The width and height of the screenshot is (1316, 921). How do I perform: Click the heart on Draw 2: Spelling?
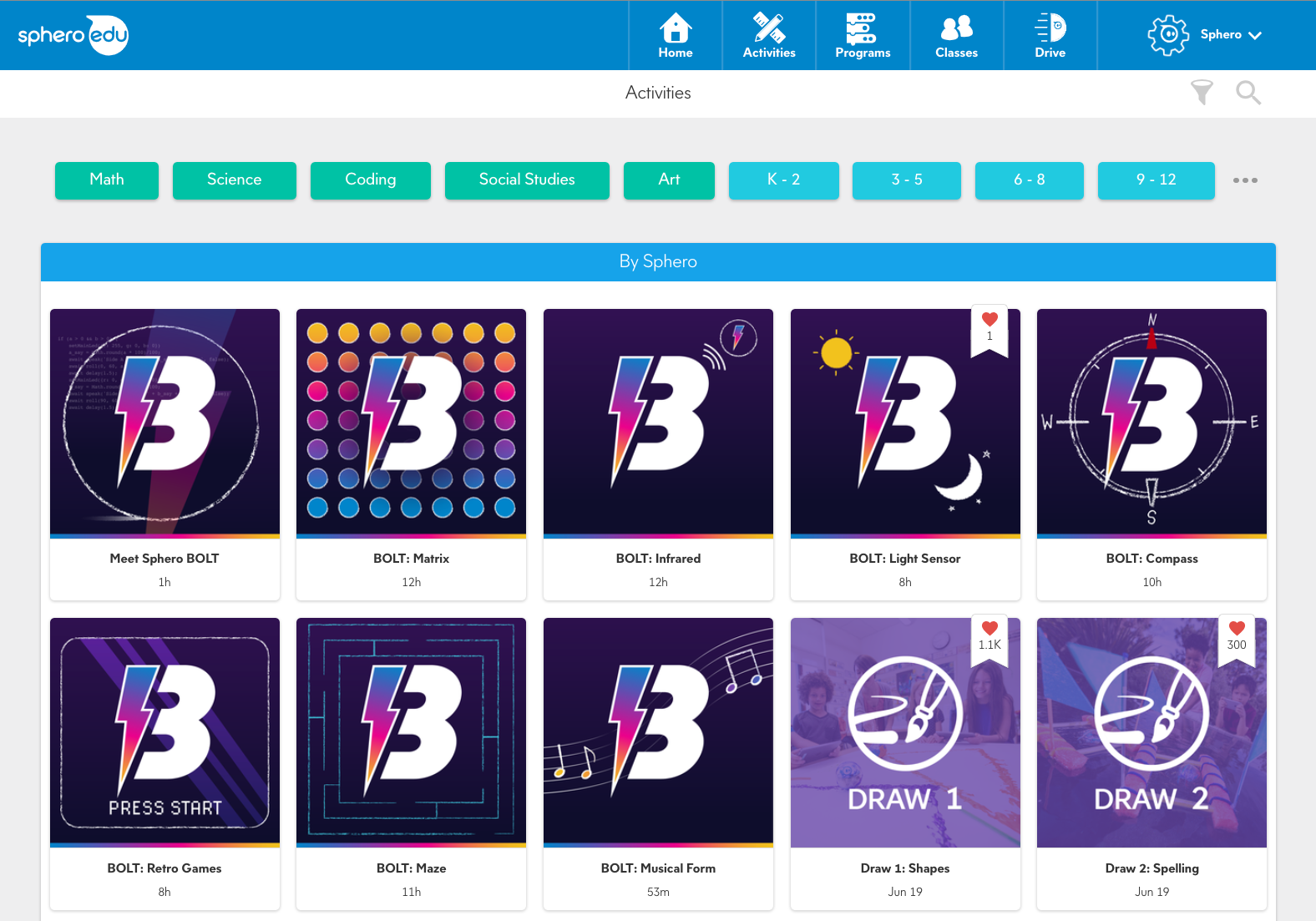coord(1237,628)
